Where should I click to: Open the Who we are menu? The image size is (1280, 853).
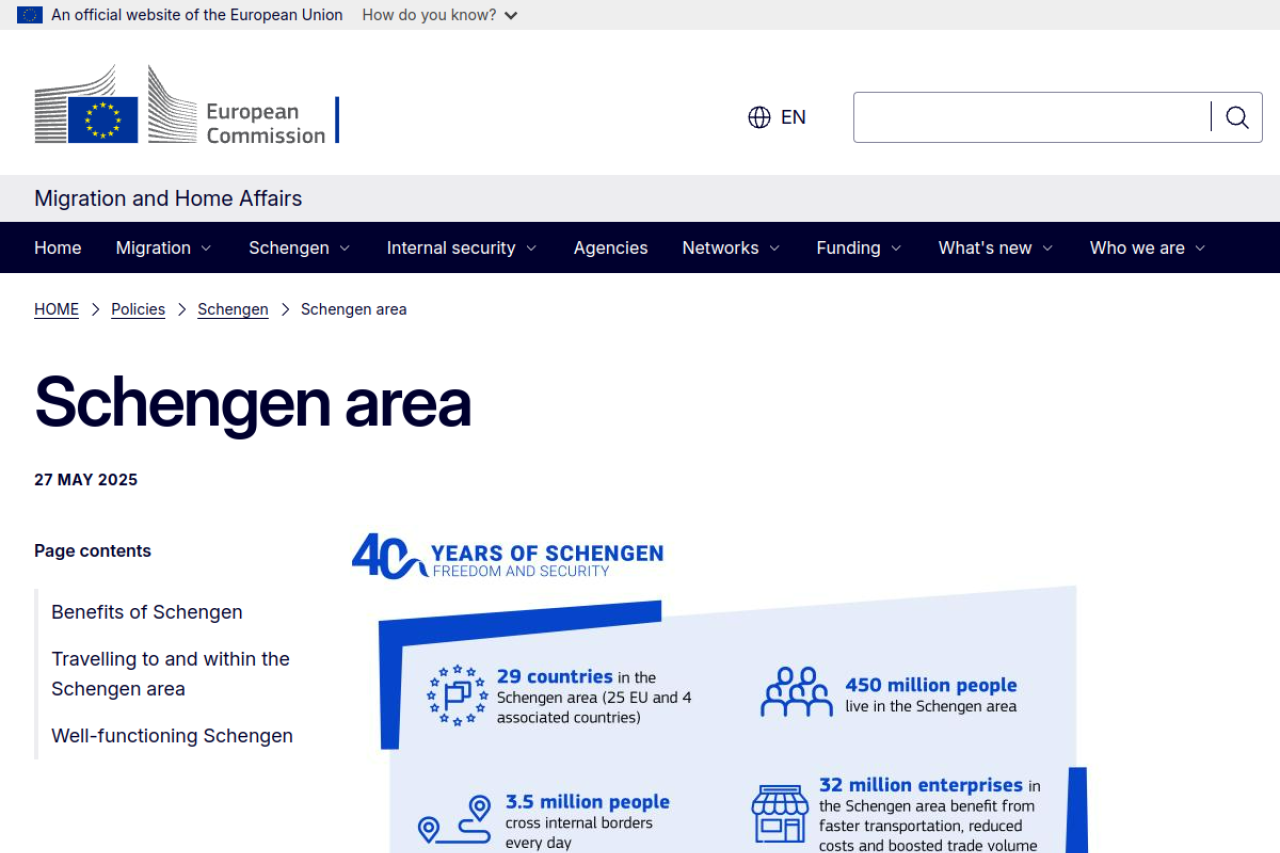pyautogui.click(x=1137, y=248)
